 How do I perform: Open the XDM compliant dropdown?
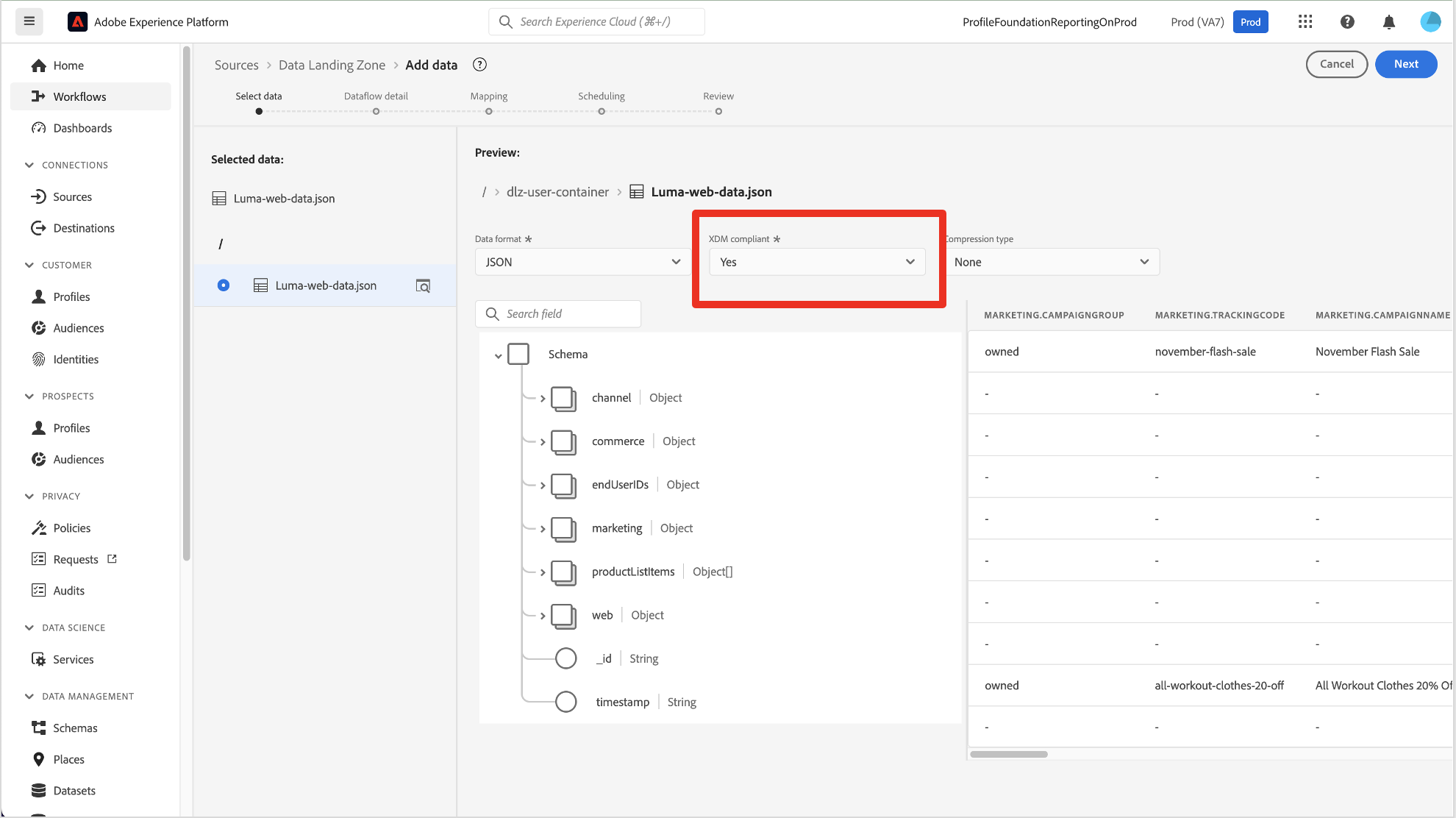coord(817,262)
